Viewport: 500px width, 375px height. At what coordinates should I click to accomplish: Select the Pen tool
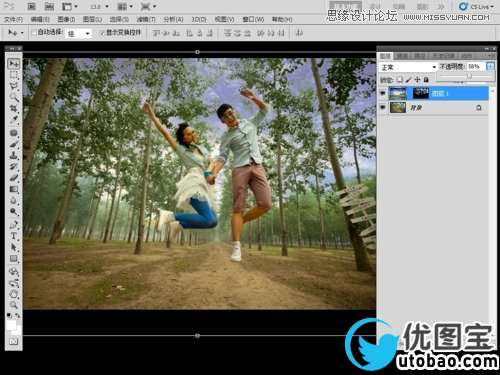click(x=14, y=225)
